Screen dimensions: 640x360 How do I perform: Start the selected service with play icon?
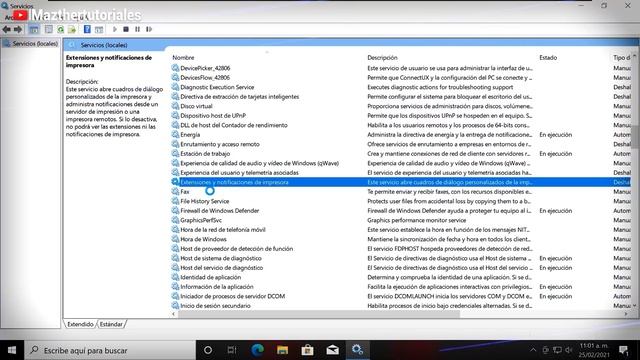tap(115, 29)
